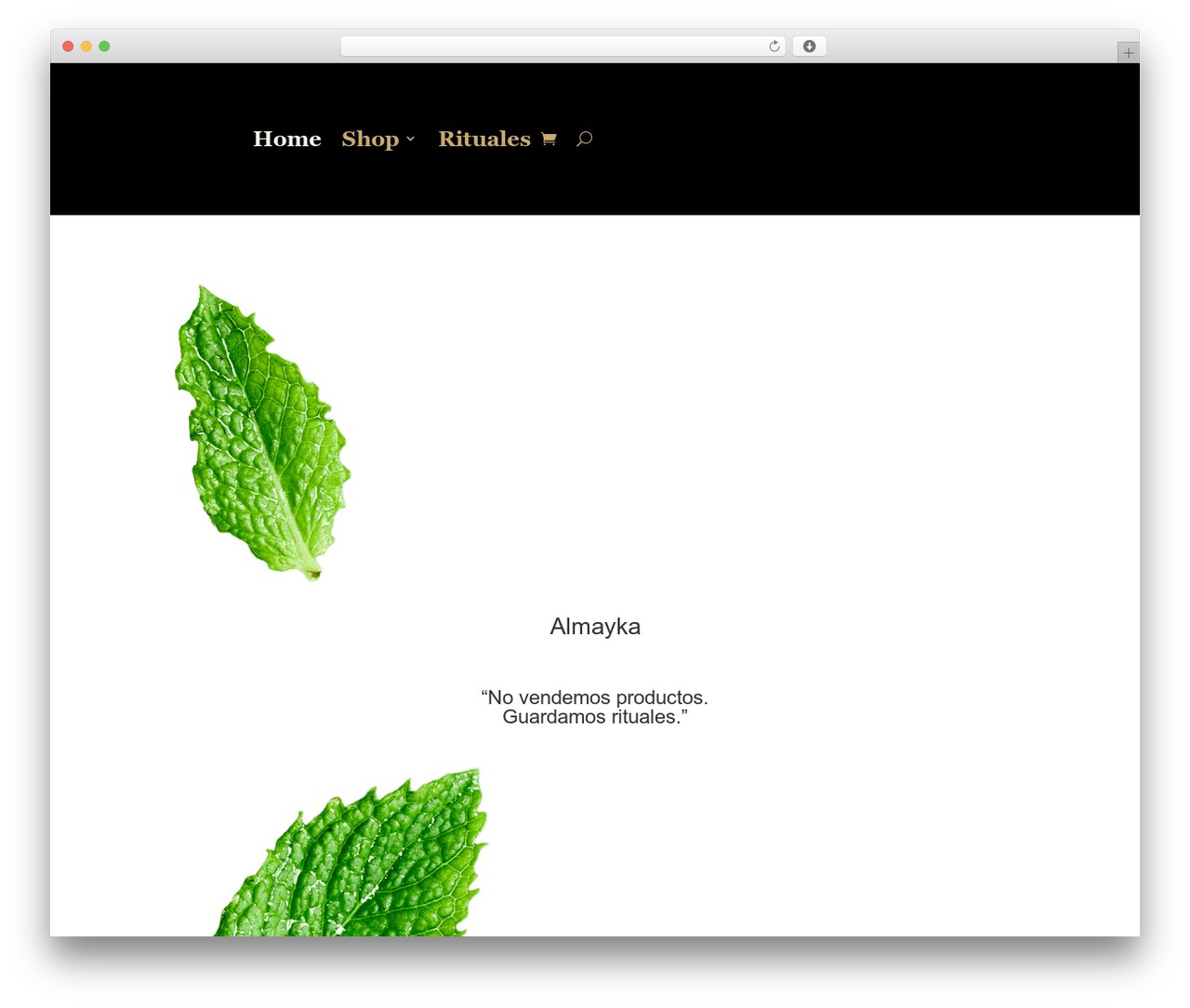Click quote "No vendemos productos."
The height and width of the screenshot is (1008, 1190).
click(595, 697)
